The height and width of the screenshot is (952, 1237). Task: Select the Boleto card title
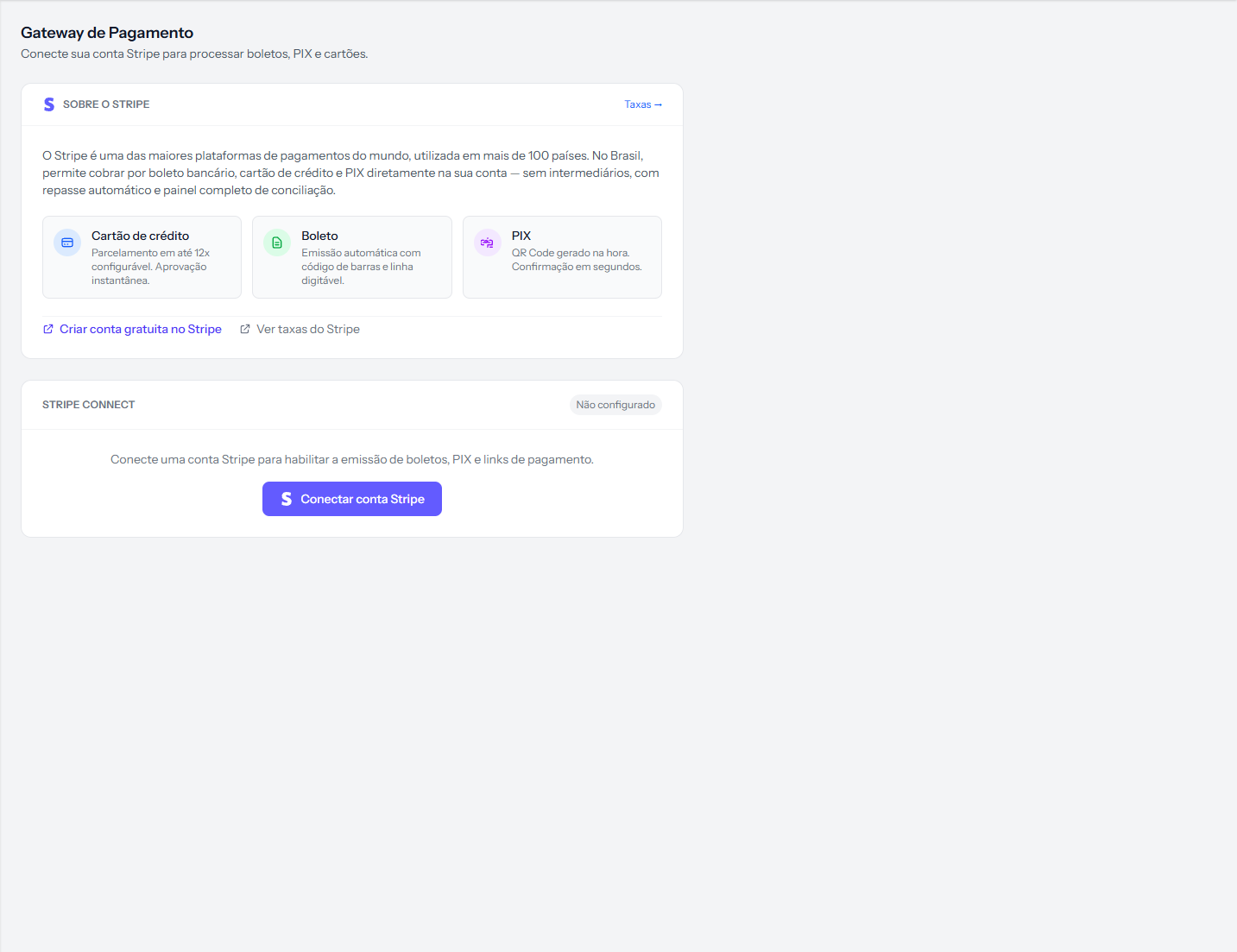pyautogui.click(x=319, y=236)
